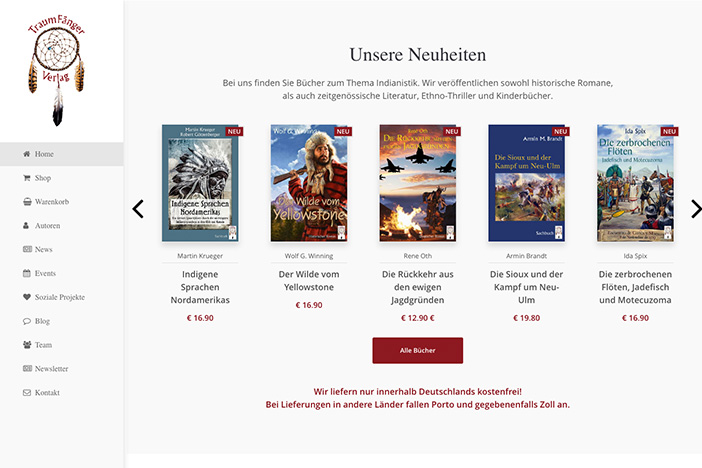This screenshot has height=468, width=702.
Task: Click the Team group icon
Action: pyautogui.click(x=27, y=345)
